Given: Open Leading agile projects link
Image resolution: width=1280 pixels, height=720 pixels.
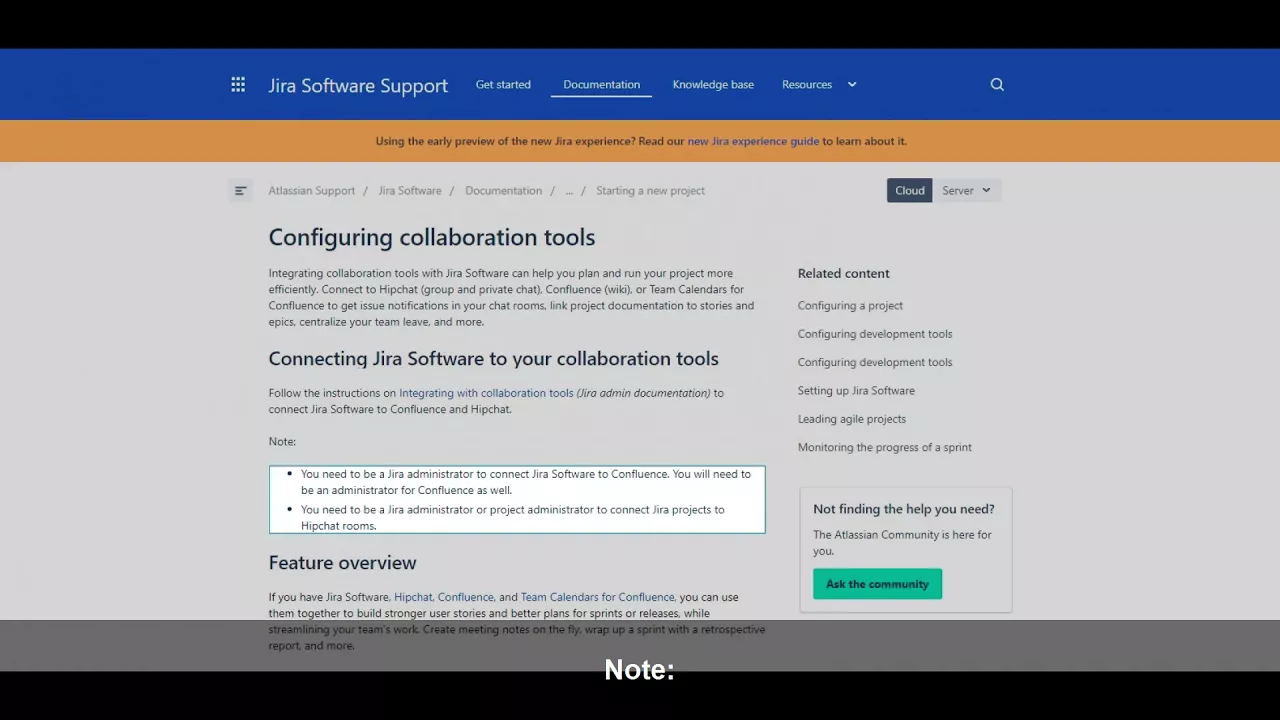Looking at the screenshot, I should [x=852, y=419].
